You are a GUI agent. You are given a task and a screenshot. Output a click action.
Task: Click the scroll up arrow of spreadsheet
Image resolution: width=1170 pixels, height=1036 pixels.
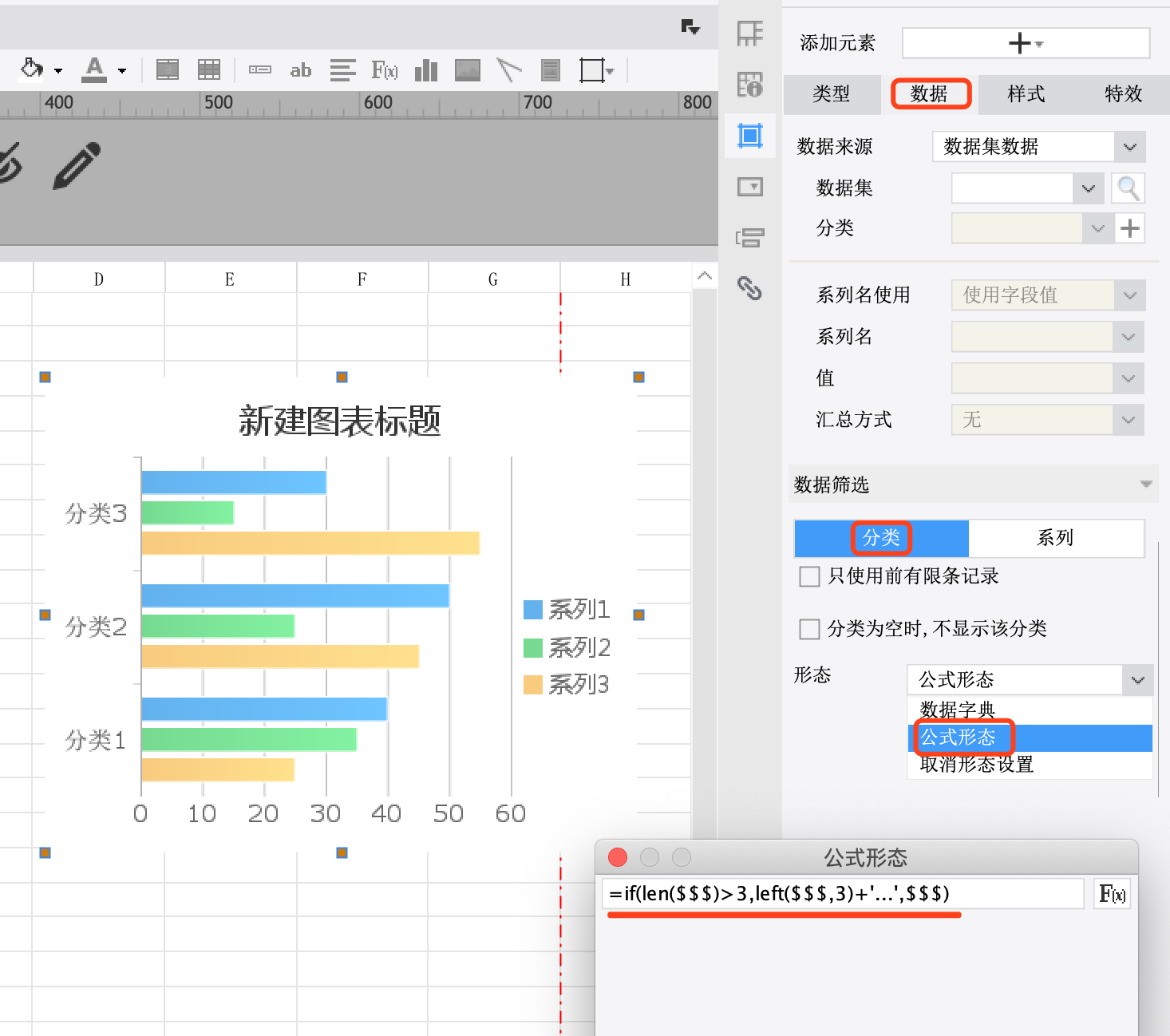704,276
